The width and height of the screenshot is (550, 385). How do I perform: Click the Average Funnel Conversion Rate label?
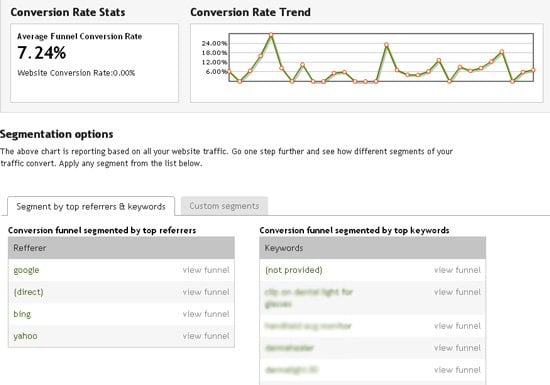pyautogui.click(x=80, y=36)
